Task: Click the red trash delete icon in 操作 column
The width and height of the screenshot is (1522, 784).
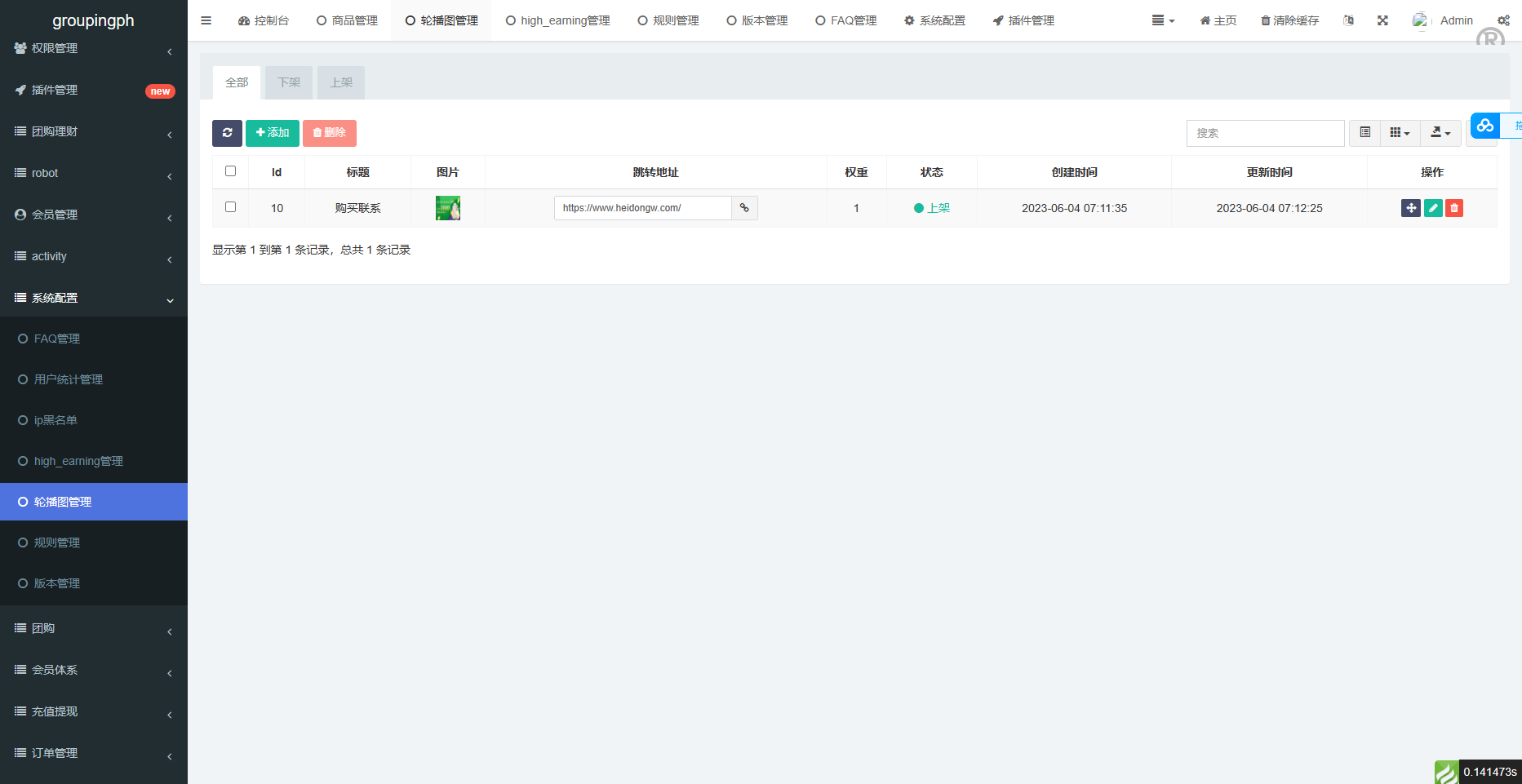Action: pos(1454,208)
